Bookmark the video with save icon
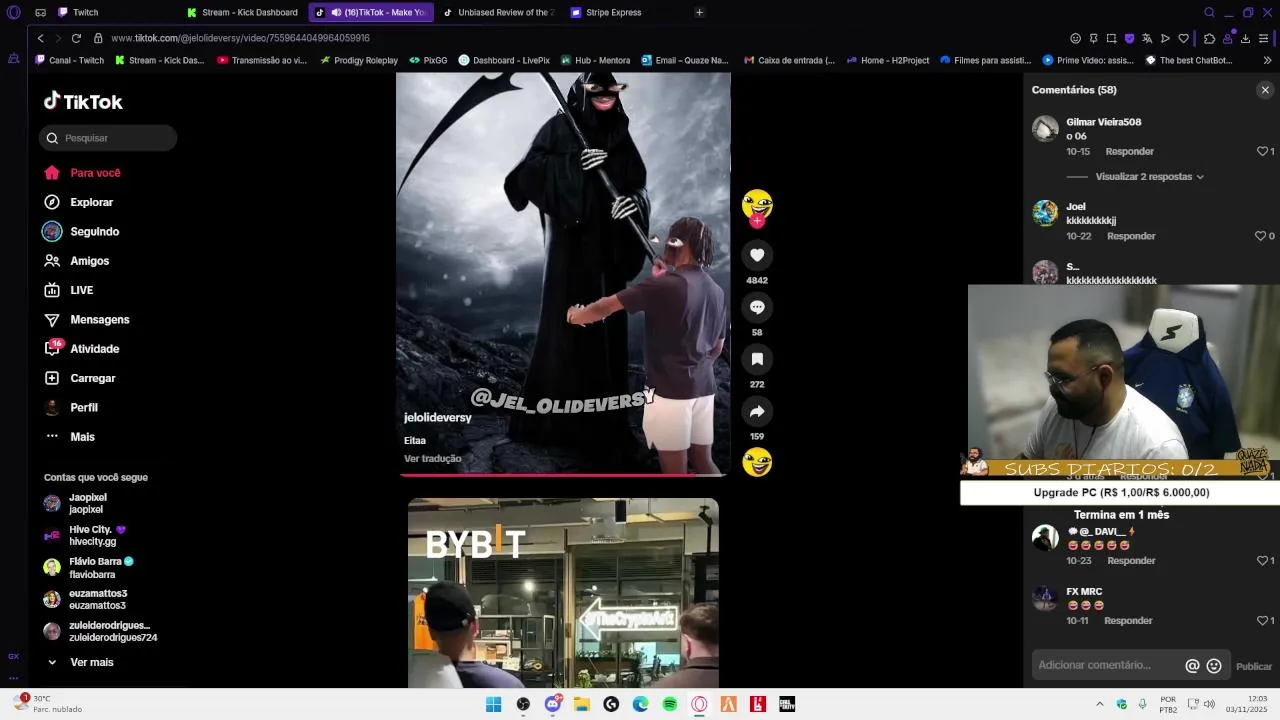Viewport: 1280px width, 720px height. coord(757,359)
